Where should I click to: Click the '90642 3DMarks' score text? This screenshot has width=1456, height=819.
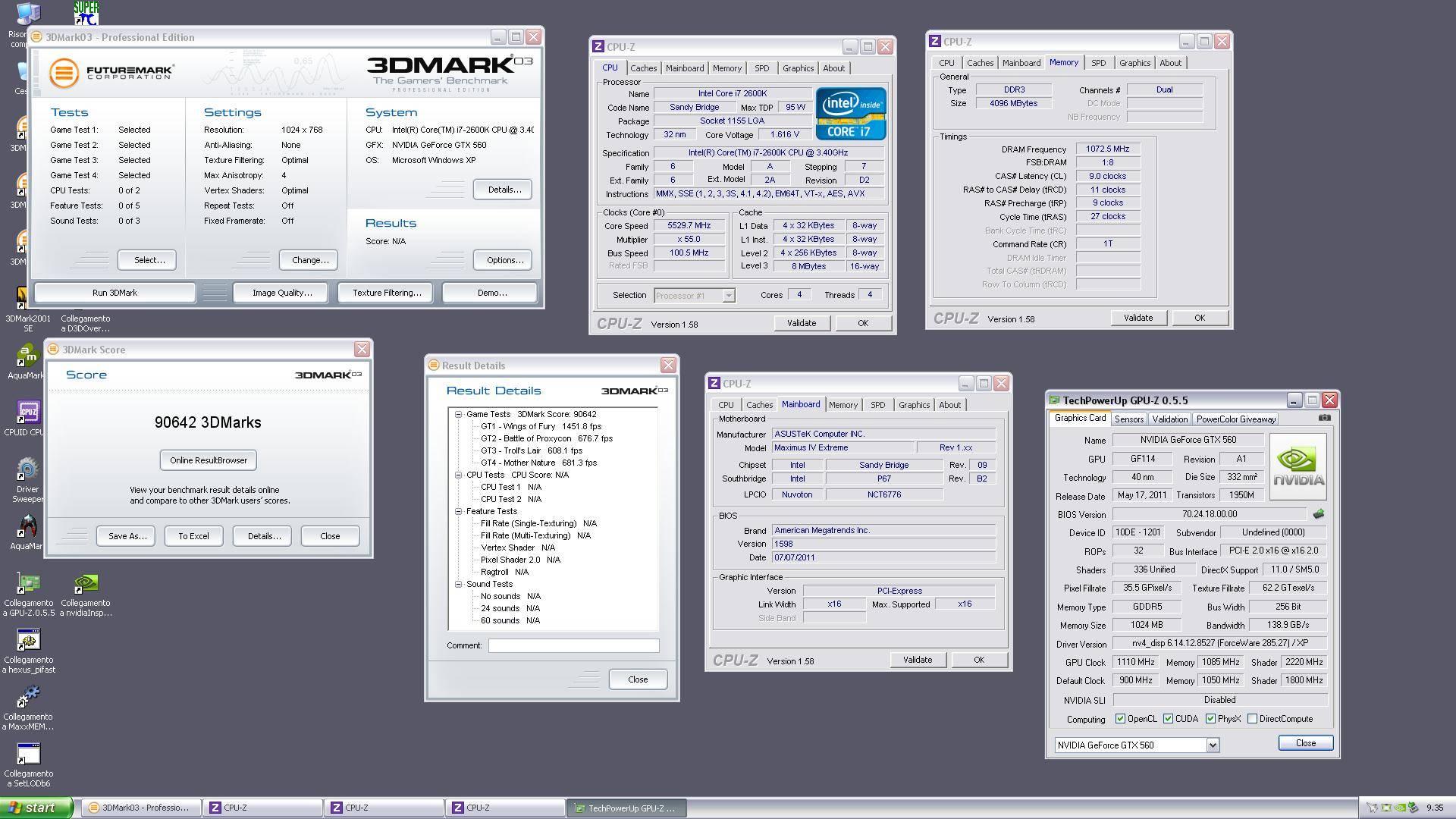(x=208, y=423)
